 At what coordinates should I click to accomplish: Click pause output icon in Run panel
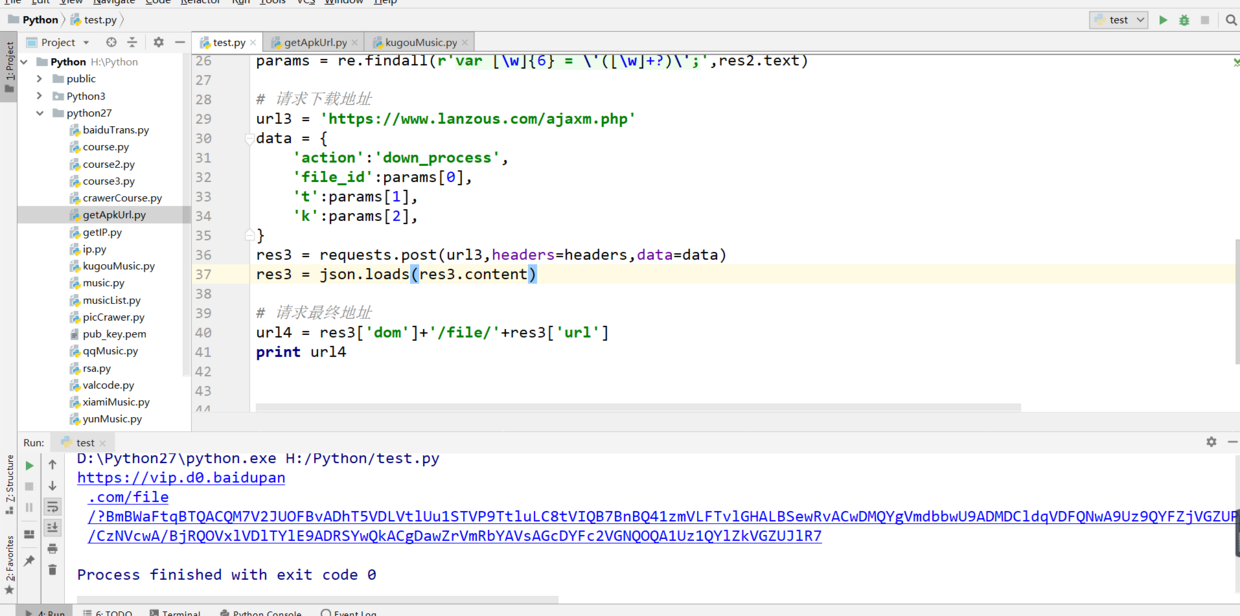point(29,507)
